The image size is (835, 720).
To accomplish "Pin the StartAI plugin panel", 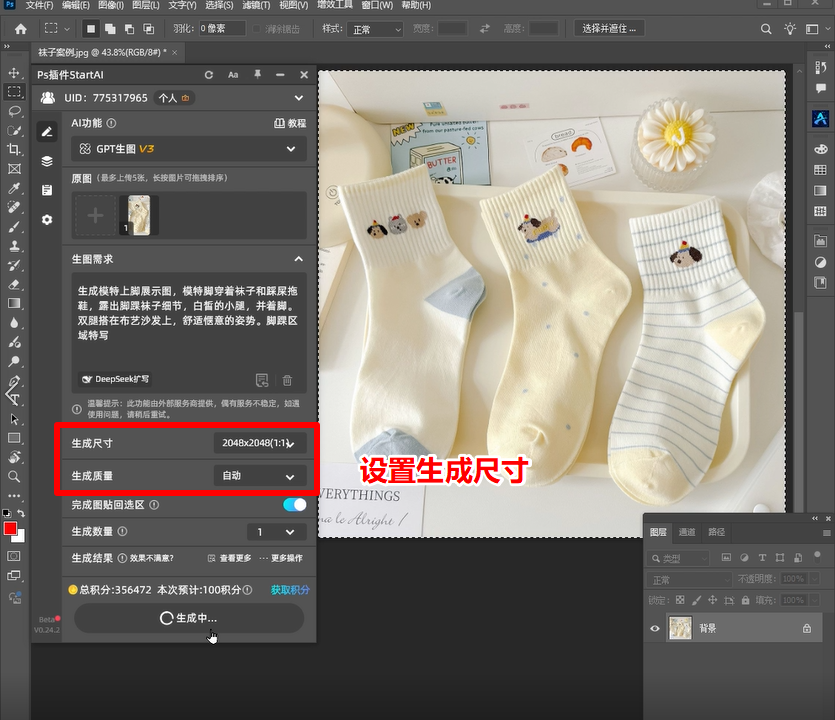I will coord(257,75).
